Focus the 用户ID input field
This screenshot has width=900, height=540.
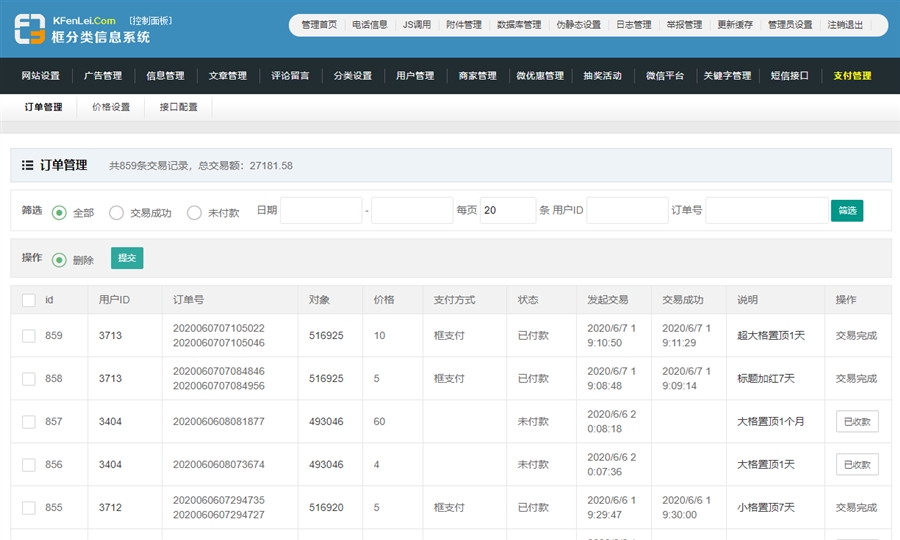pos(627,211)
